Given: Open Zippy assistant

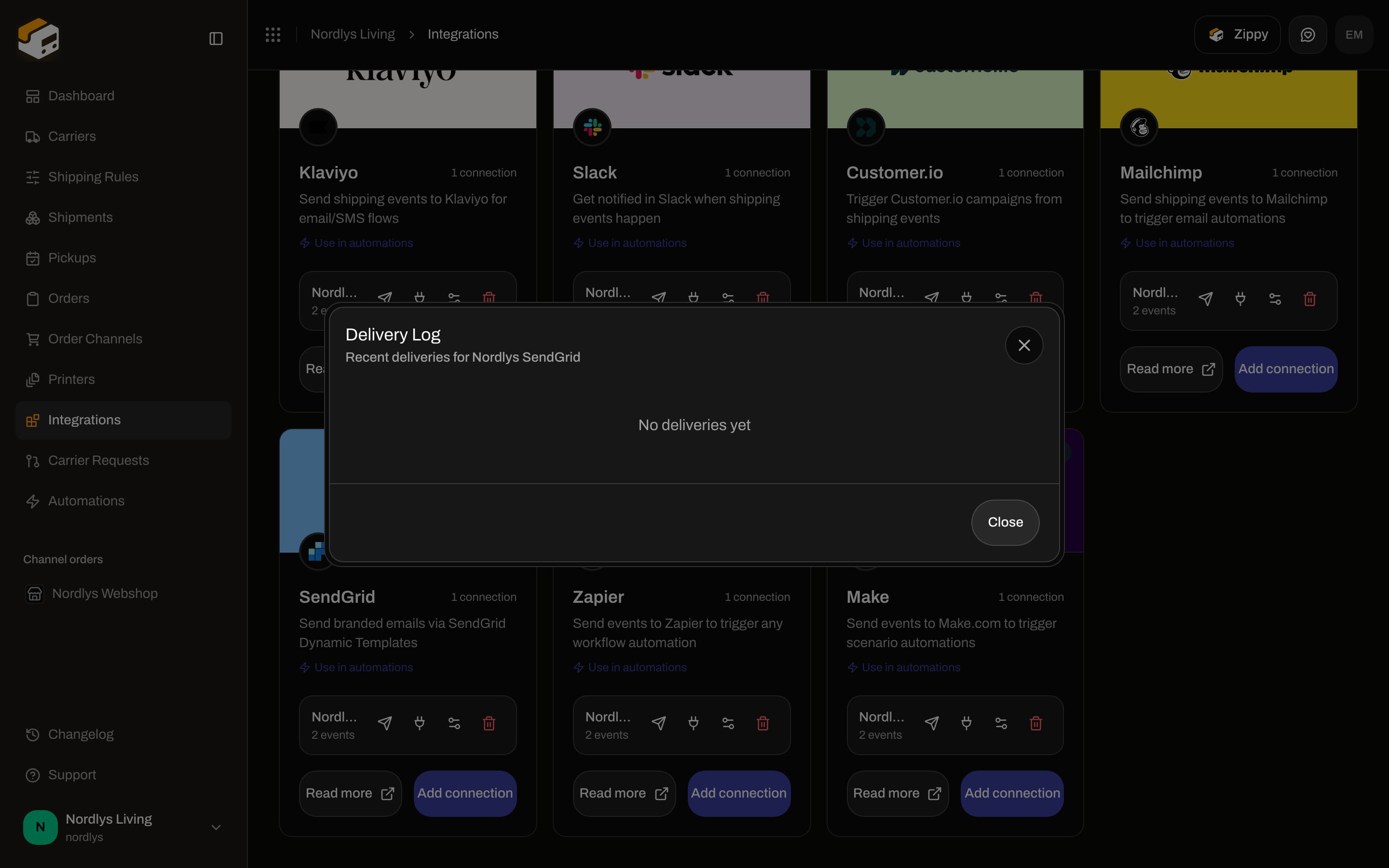Looking at the screenshot, I should [x=1237, y=34].
